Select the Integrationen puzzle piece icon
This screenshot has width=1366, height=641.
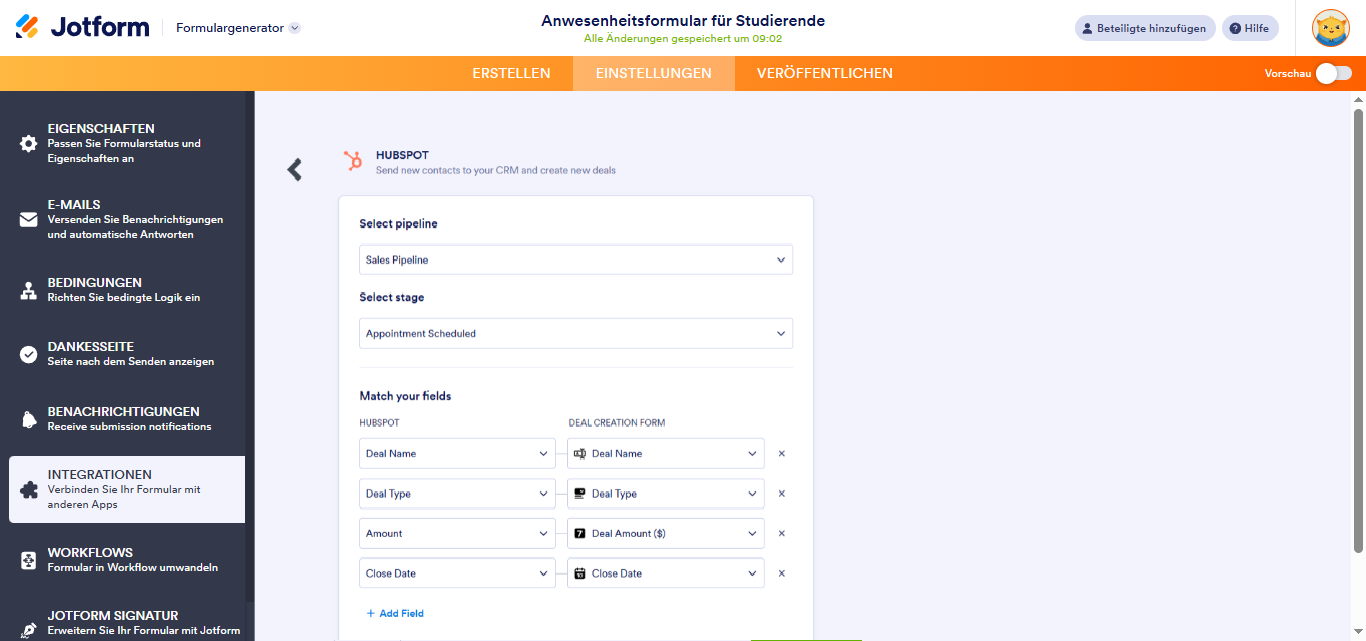point(28,489)
